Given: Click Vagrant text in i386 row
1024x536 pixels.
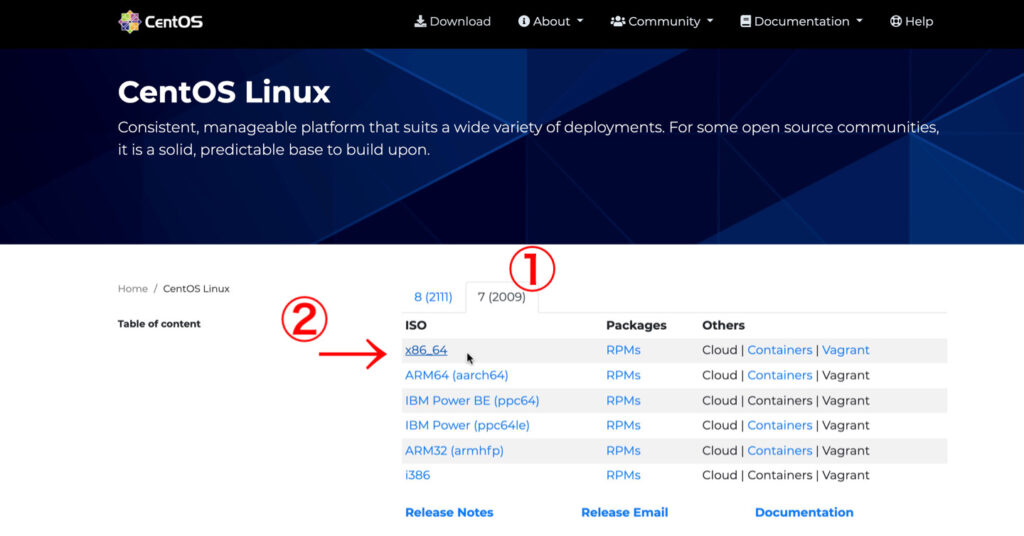Looking at the screenshot, I should pos(846,475).
